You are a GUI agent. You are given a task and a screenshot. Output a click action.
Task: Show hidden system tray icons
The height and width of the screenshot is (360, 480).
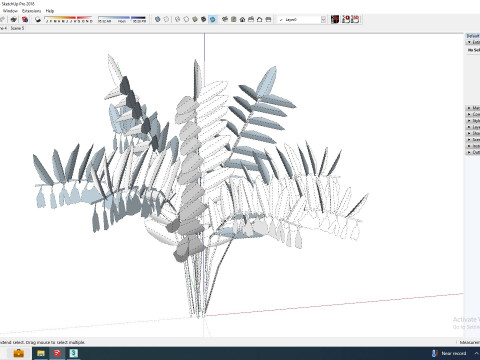[x=477, y=353]
